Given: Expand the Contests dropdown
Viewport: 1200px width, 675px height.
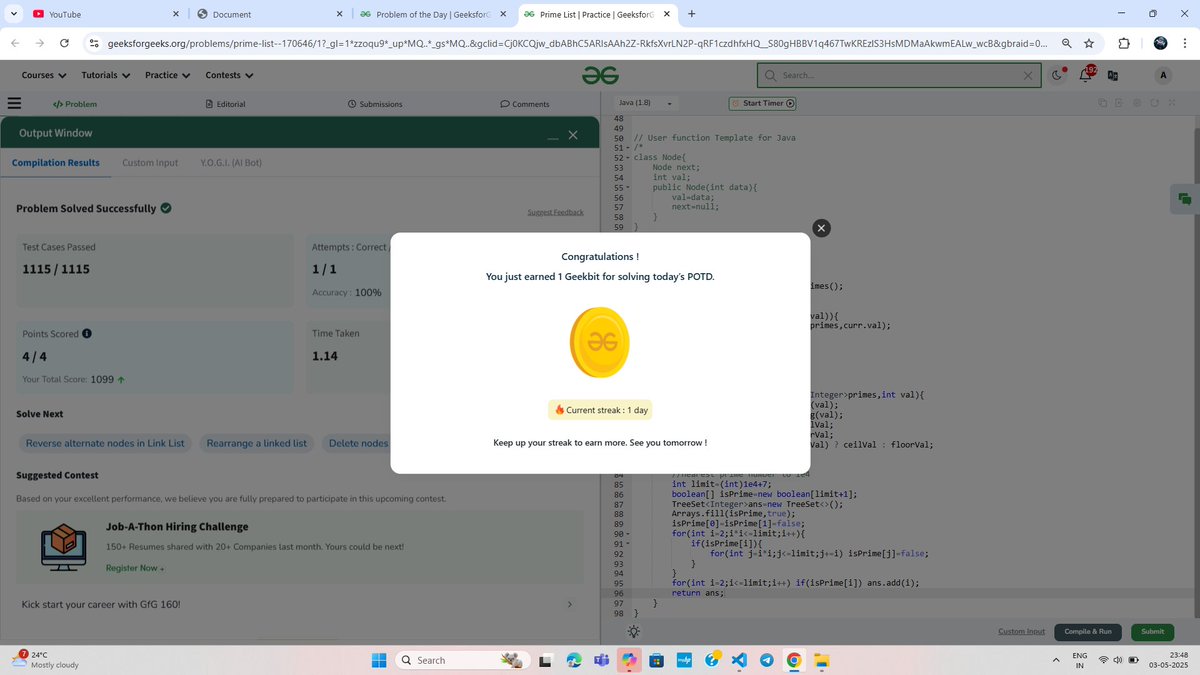Looking at the screenshot, I should (x=229, y=75).
